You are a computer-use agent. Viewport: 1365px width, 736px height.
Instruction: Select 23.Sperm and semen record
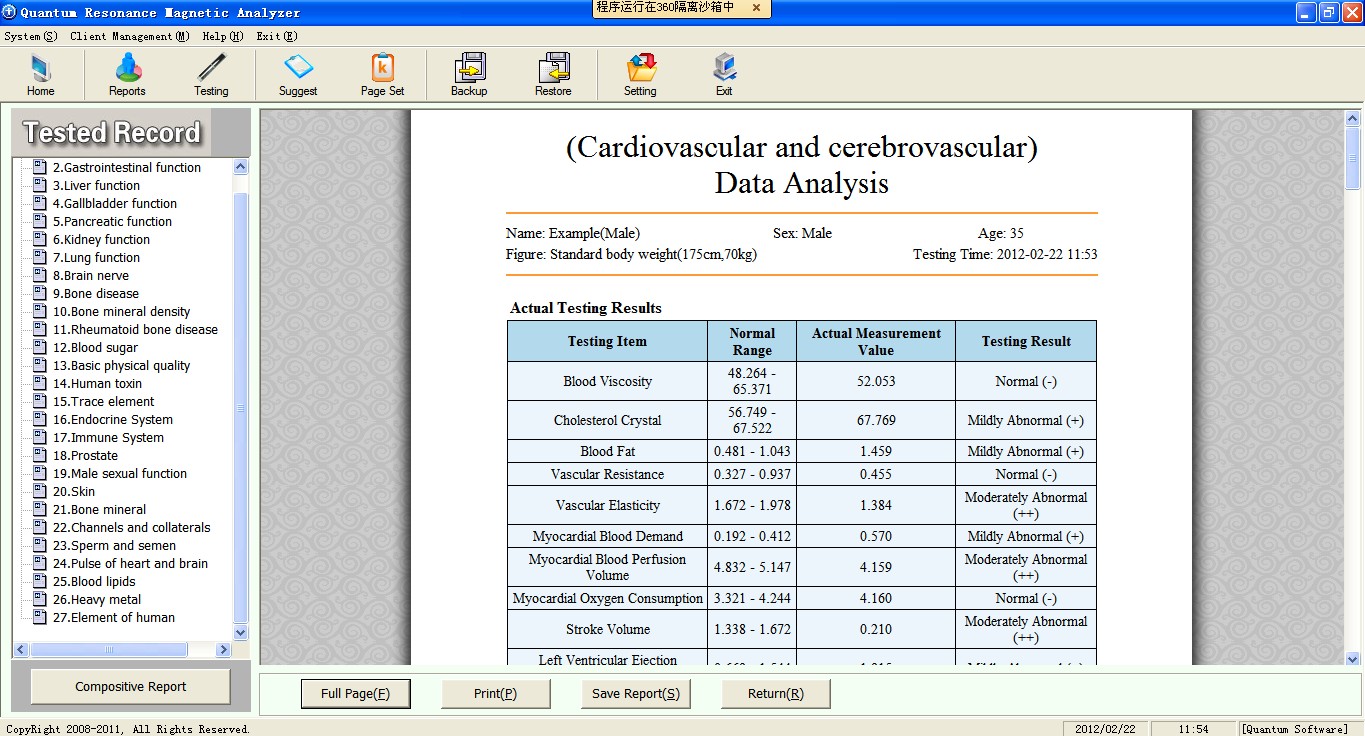(114, 545)
